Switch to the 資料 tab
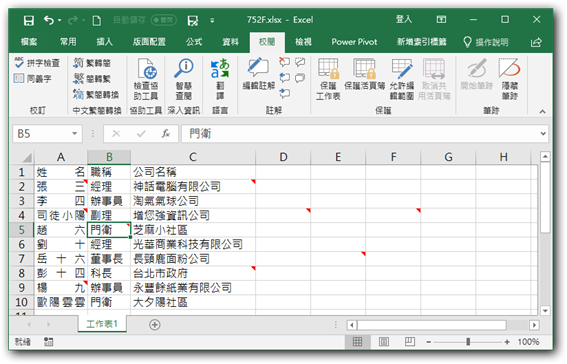Screen dimensions: 567x364 [x=230, y=42]
